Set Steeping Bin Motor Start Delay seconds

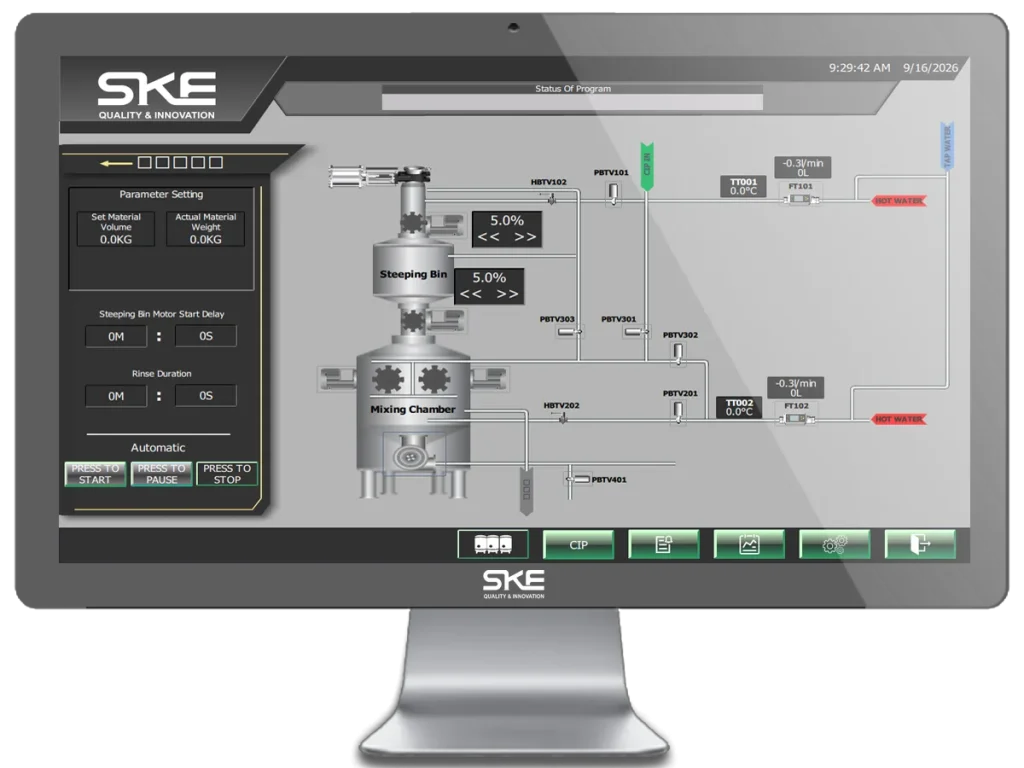(206, 336)
